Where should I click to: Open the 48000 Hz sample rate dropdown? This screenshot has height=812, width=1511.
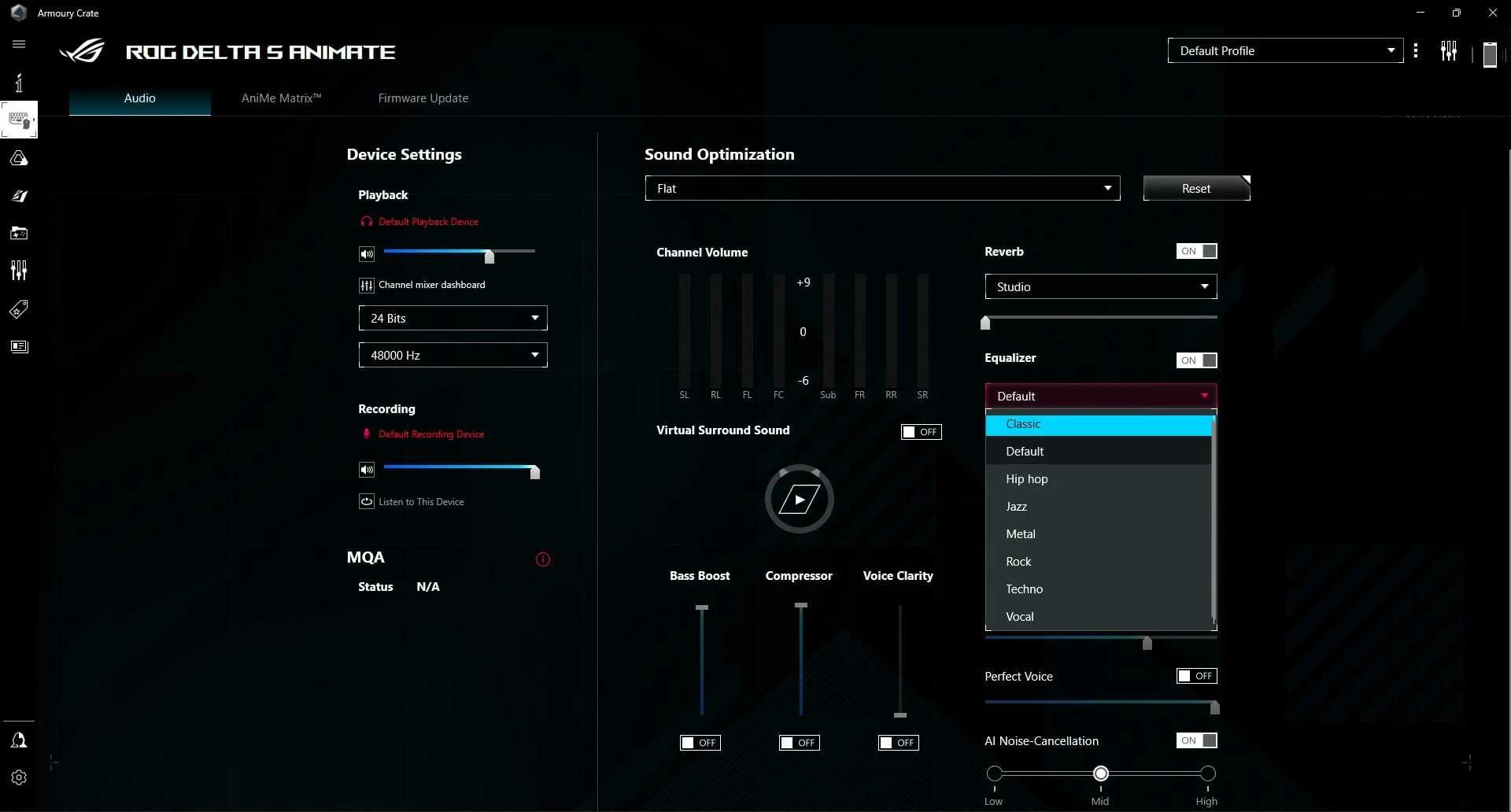point(453,355)
